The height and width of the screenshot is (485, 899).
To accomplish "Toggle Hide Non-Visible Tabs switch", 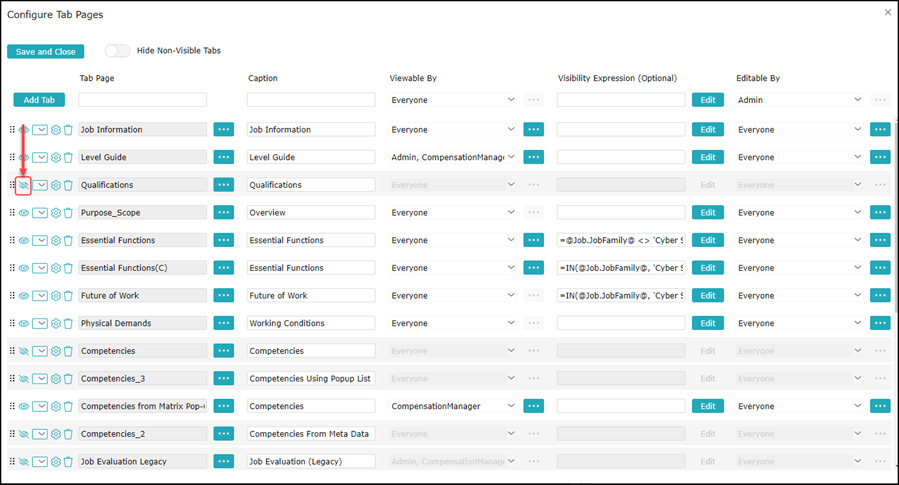I will (x=117, y=51).
